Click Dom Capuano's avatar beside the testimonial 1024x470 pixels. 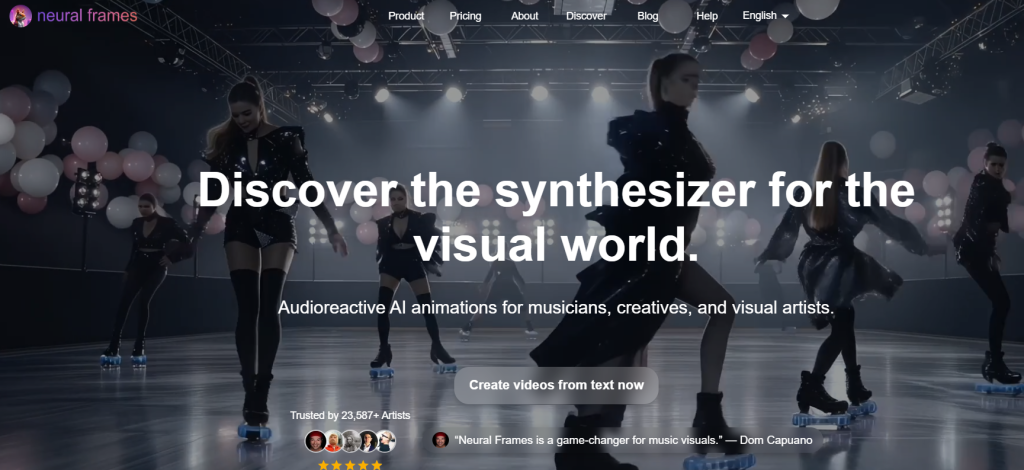tap(440, 440)
